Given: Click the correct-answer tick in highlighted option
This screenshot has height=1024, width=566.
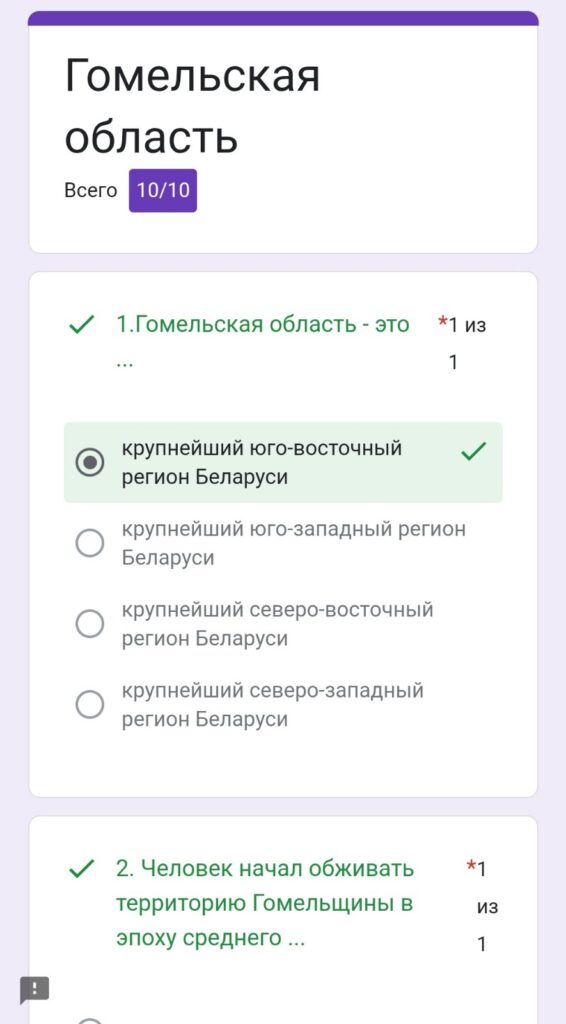Looking at the screenshot, I should tap(473, 451).
